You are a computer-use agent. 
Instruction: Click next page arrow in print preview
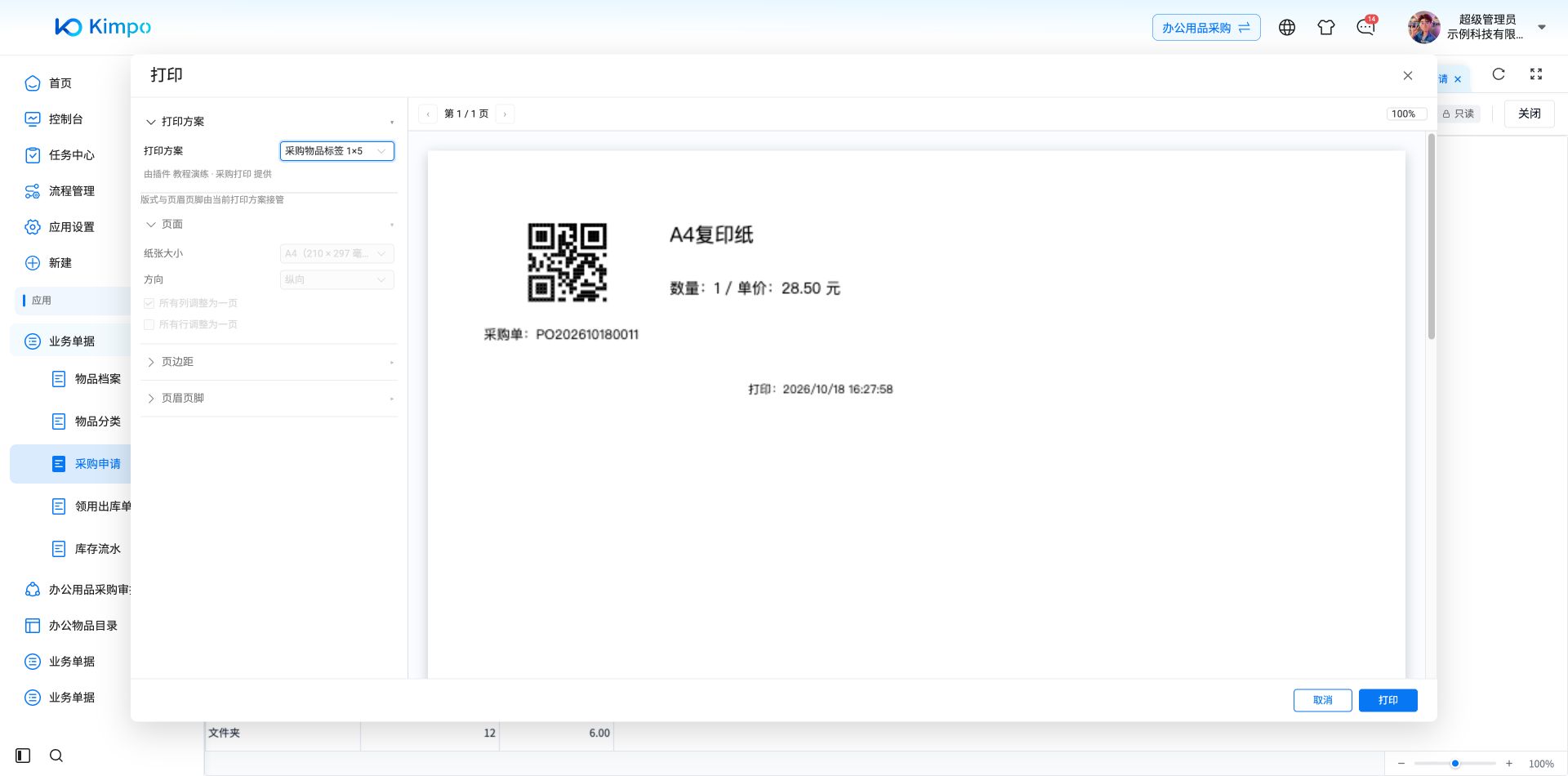point(505,114)
